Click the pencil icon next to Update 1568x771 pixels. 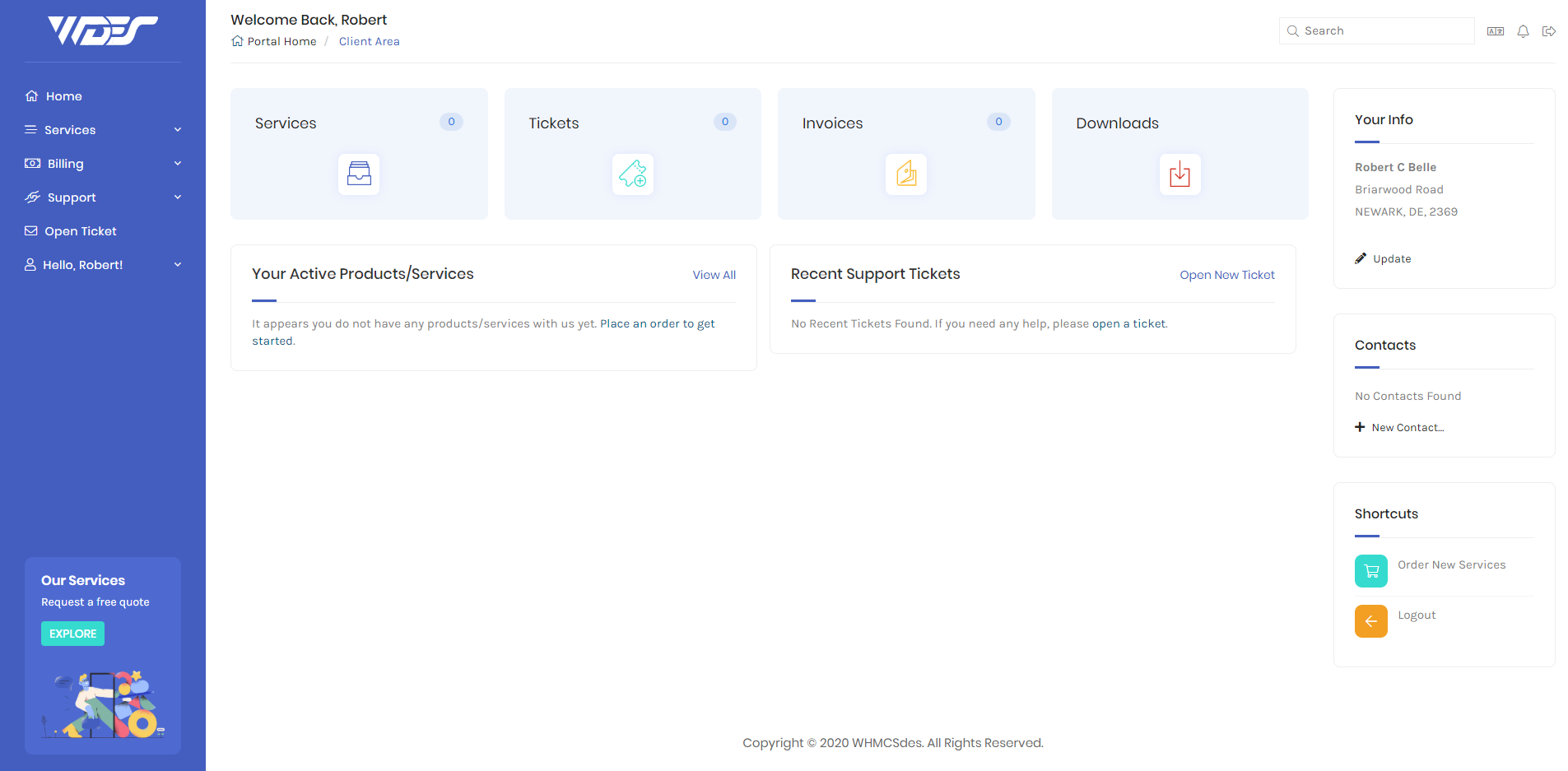[1361, 258]
